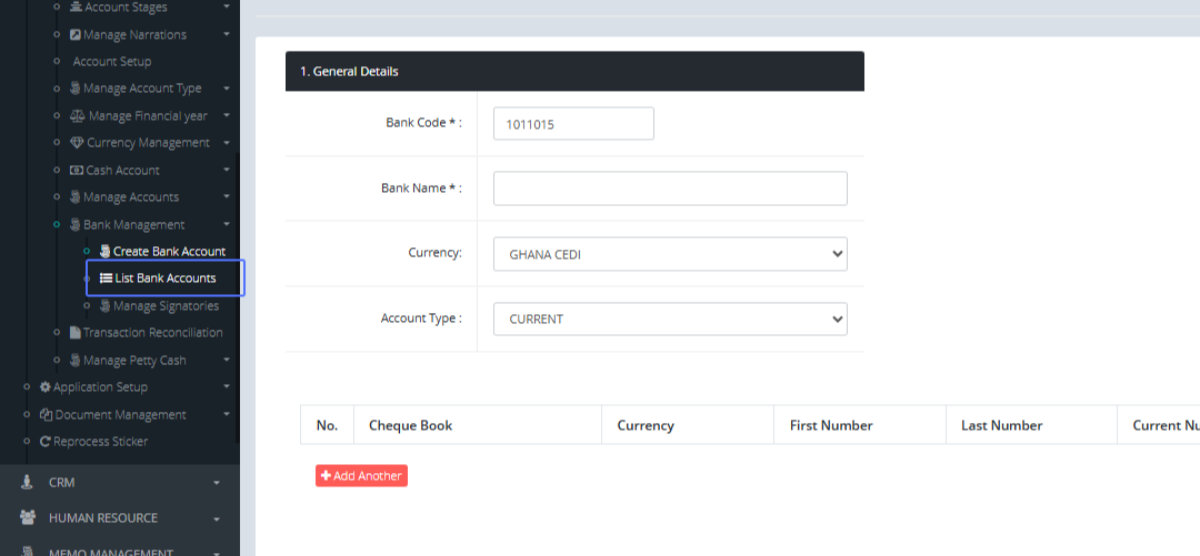Go to Manage Signatories
1200x556 pixels.
pos(165,306)
